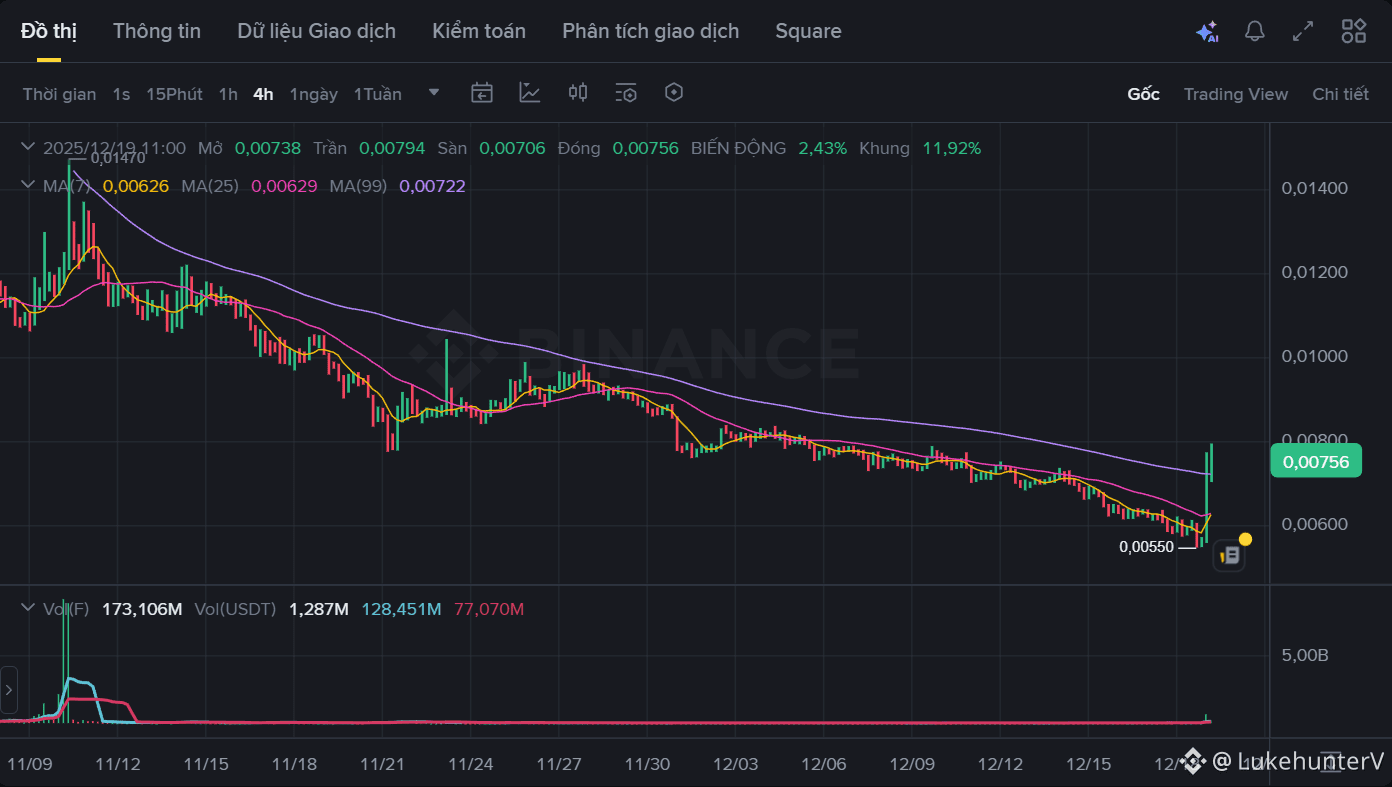
Task: Collapse the MA(7) indicator row chevron
Action: [x=27, y=186]
